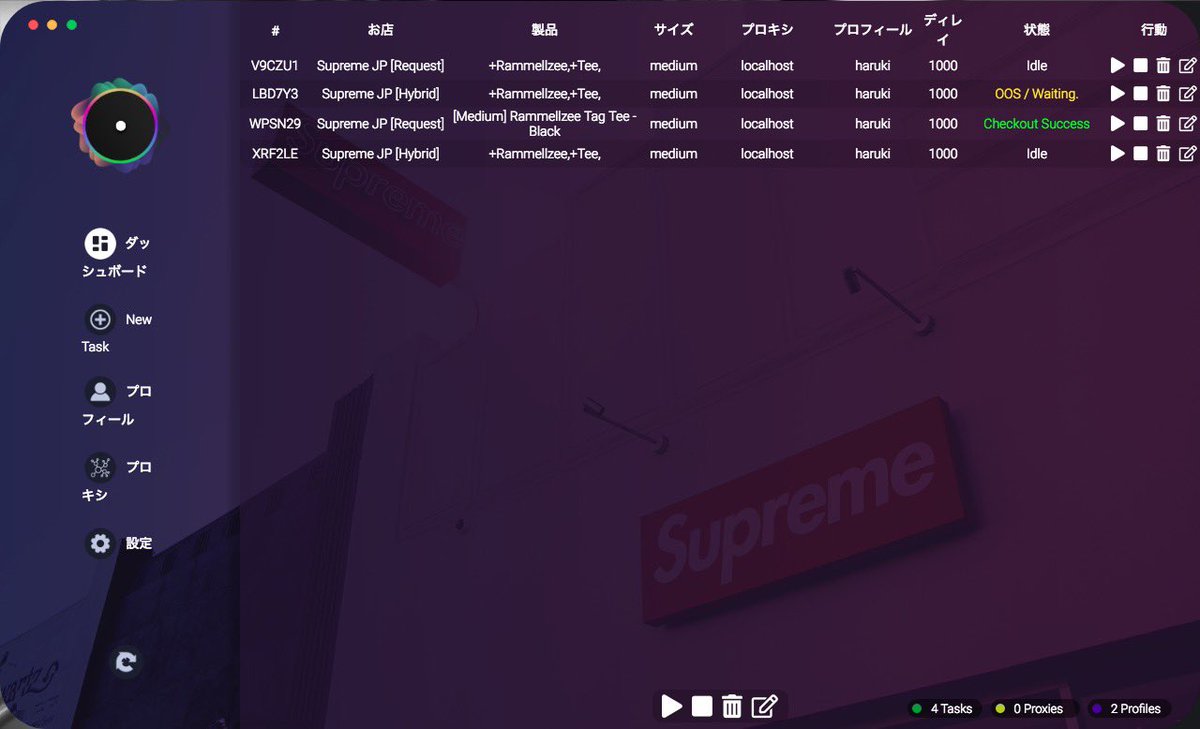Click medium size in row XRF2LE

pyautogui.click(x=673, y=154)
